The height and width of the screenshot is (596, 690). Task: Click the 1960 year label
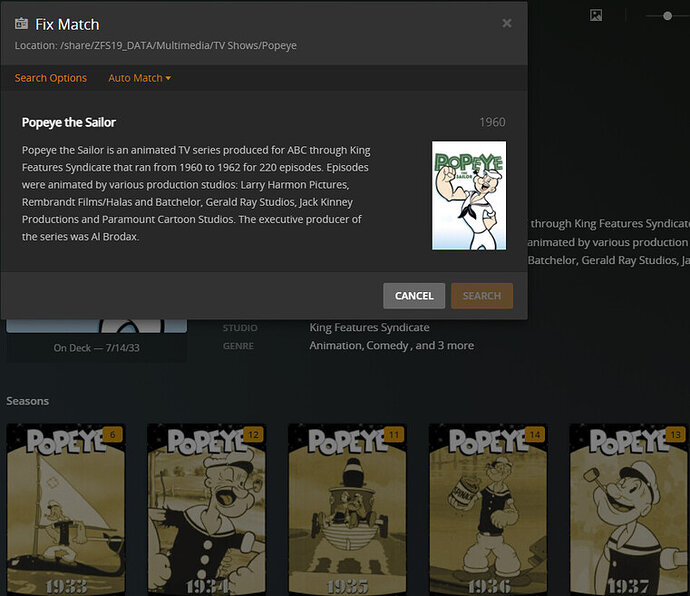coord(492,122)
